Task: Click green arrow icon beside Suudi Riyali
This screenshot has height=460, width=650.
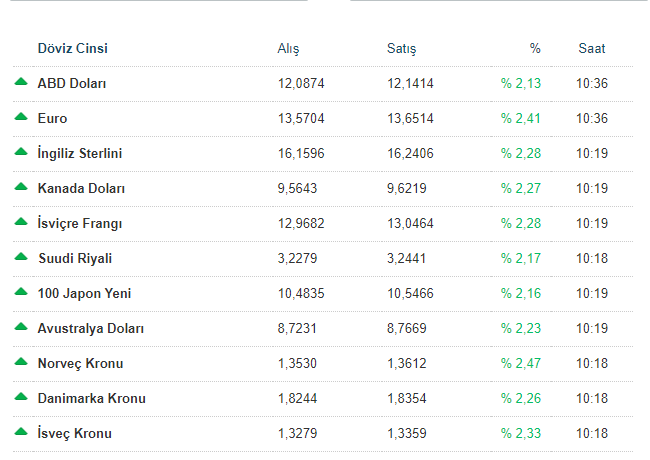Action: coord(21,257)
